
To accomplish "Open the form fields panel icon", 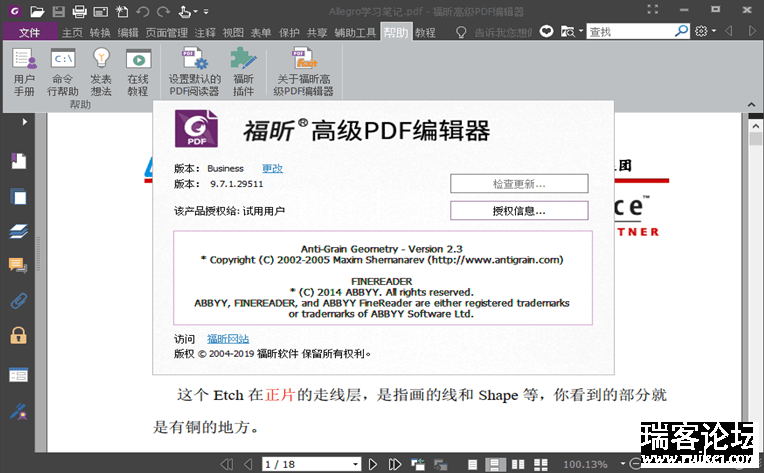I will (x=19, y=375).
